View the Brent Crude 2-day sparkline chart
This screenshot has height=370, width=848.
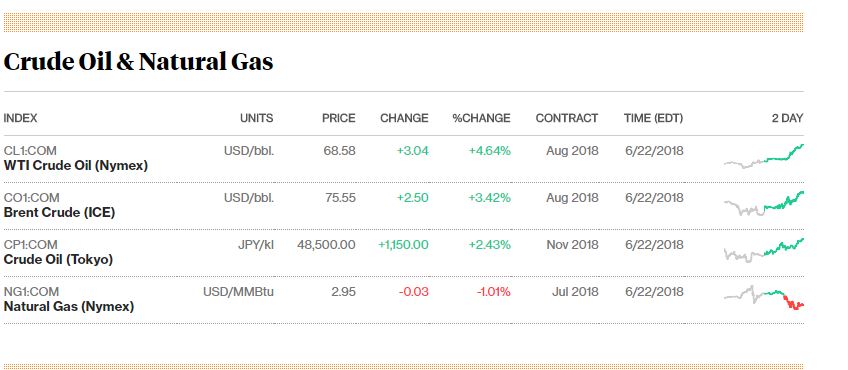[x=764, y=203]
